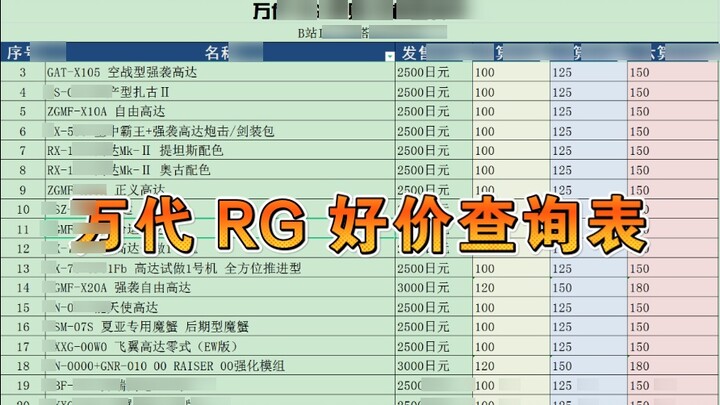Screen dimensions: 720x405
Task: Click the "125" value in the 提坦斯配色 row
Action: (x=589, y=151)
